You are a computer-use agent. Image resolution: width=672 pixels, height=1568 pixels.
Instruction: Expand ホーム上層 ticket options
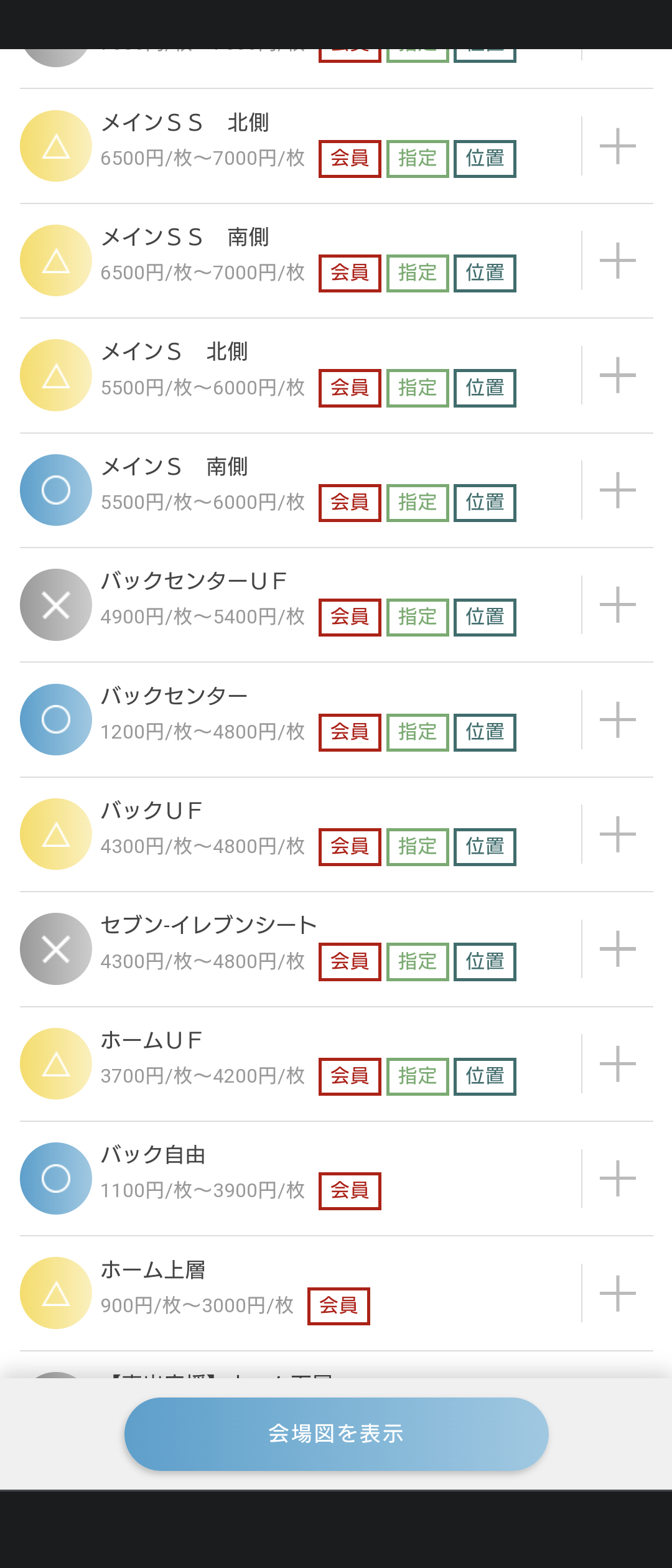(x=617, y=1293)
